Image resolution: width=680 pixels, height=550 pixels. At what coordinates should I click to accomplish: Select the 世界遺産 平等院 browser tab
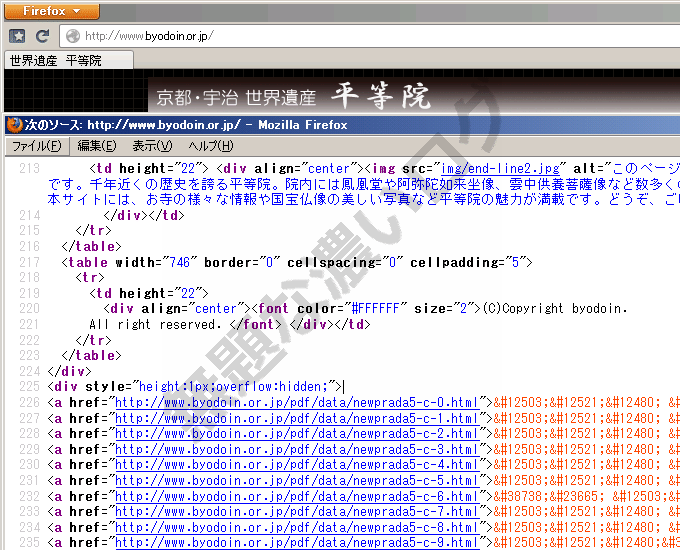coord(69,60)
